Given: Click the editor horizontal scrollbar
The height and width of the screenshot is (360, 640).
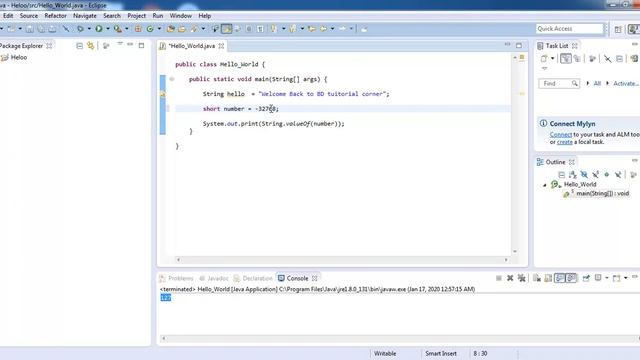Looking at the screenshot, I should coord(342,260).
